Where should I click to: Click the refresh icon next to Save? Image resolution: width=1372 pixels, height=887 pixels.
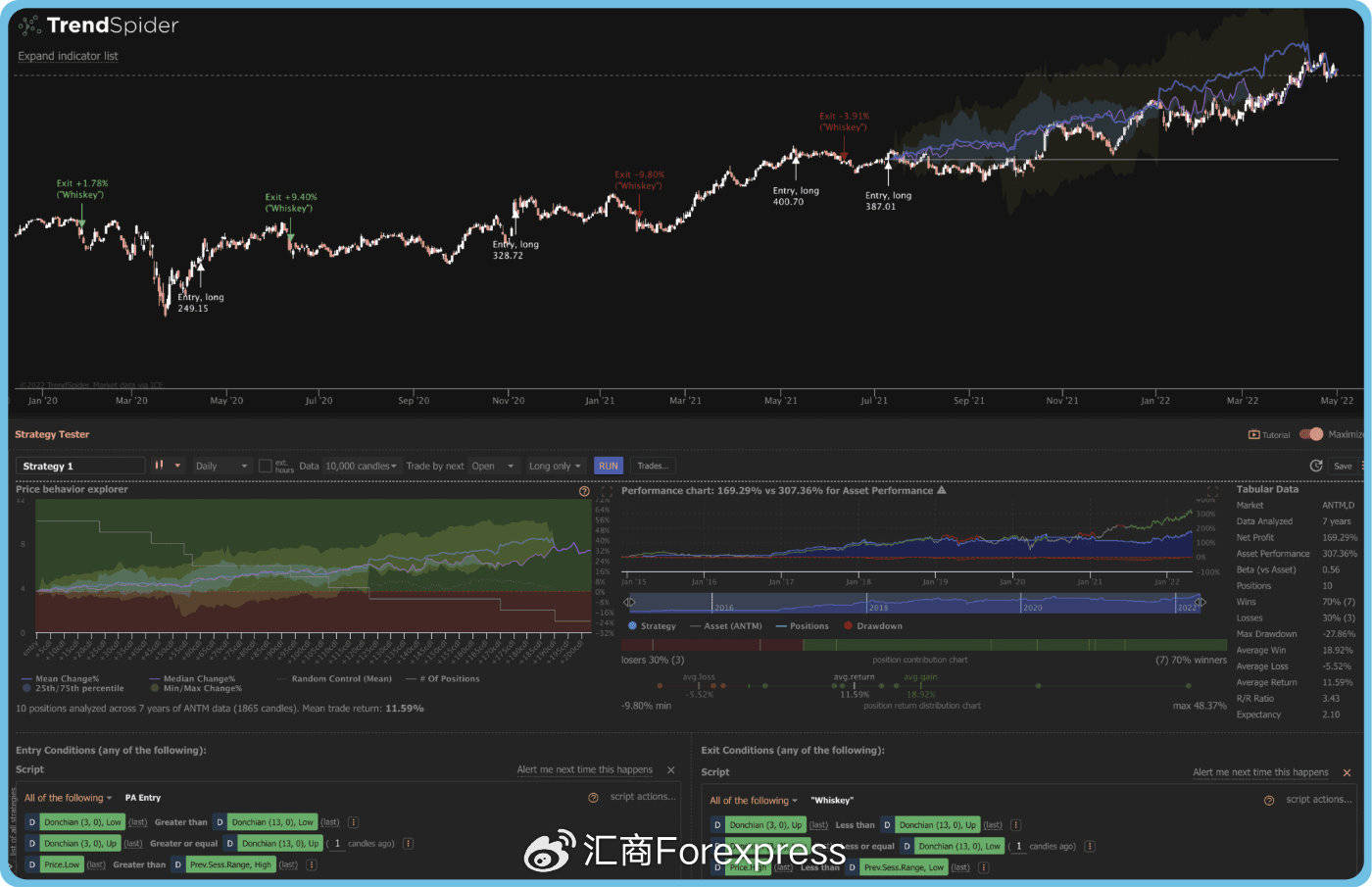1316,466
